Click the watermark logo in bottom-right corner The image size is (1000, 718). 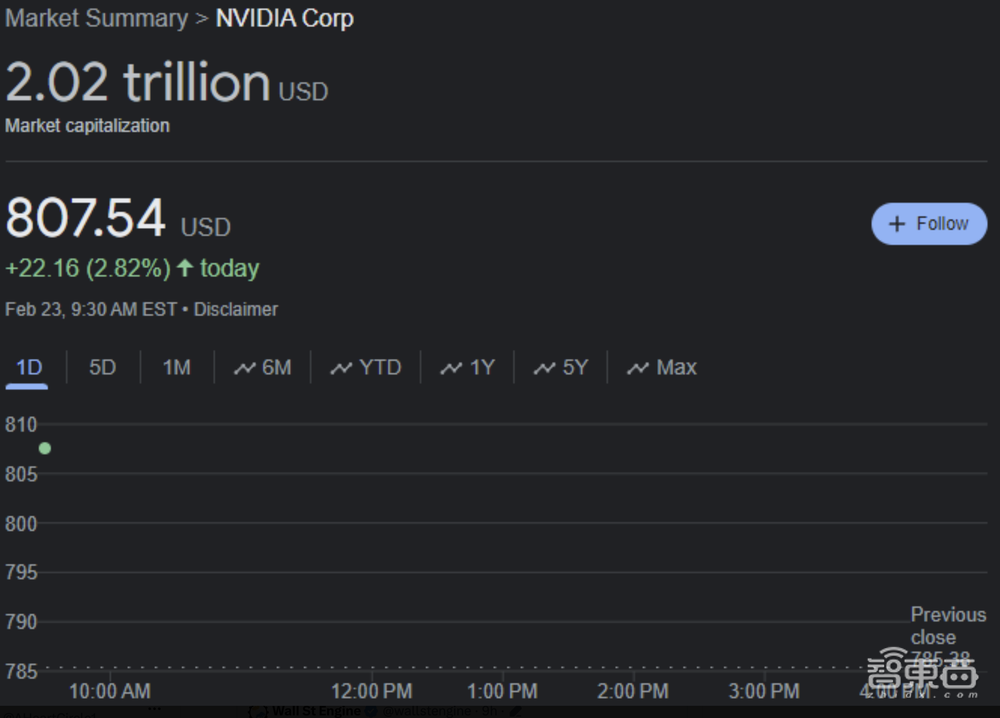[921, 675]
